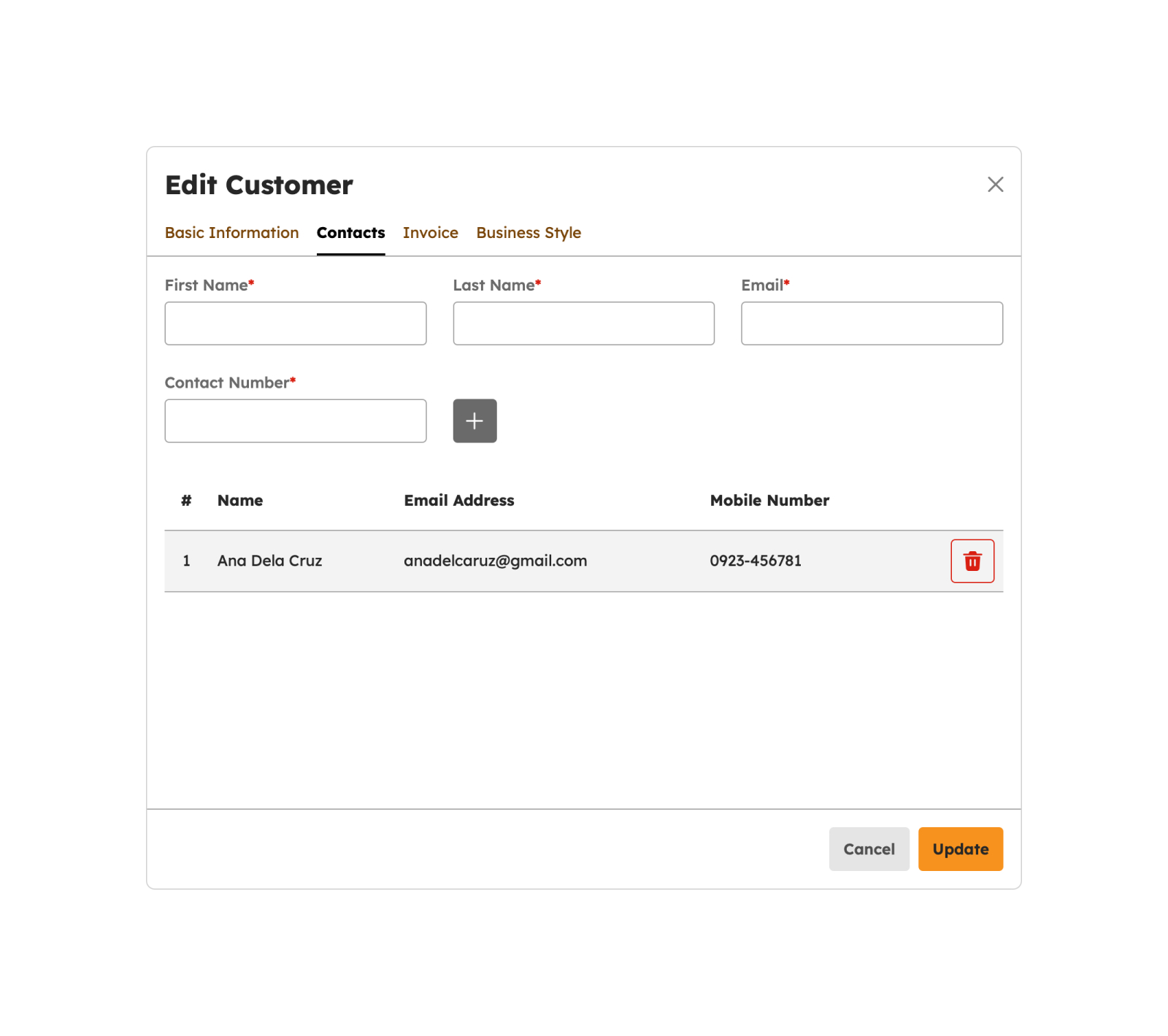Click into the Contact Number field

point(296,421)
